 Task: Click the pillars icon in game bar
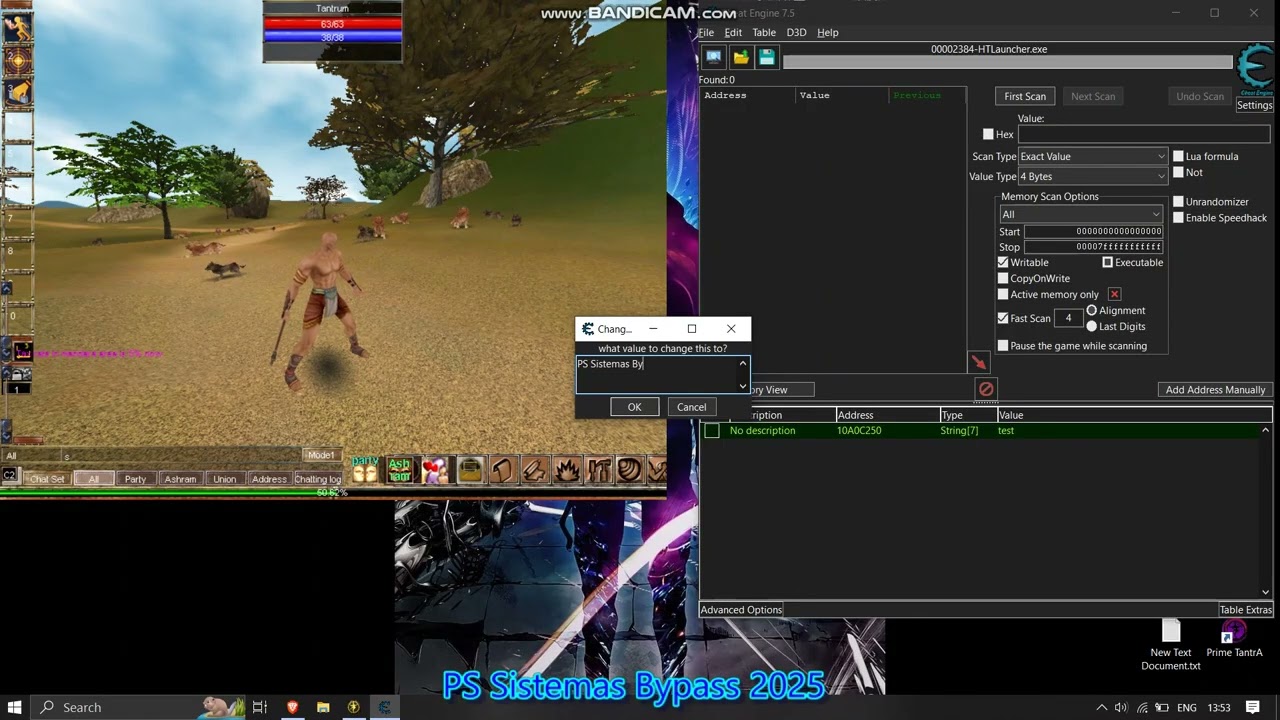[599, 469]
